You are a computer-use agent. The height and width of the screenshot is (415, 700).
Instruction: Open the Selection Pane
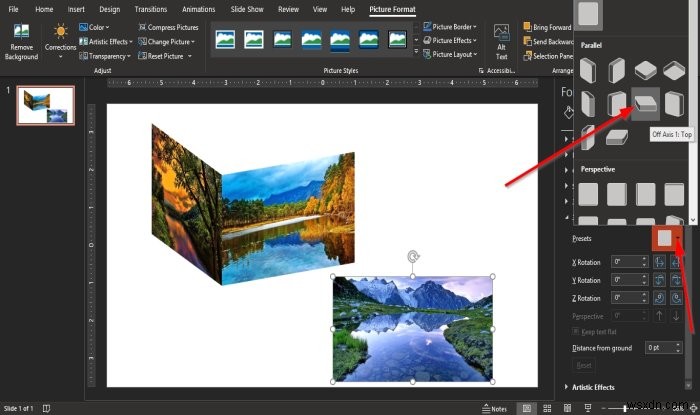pyautogui.click(x=548, y=56)
